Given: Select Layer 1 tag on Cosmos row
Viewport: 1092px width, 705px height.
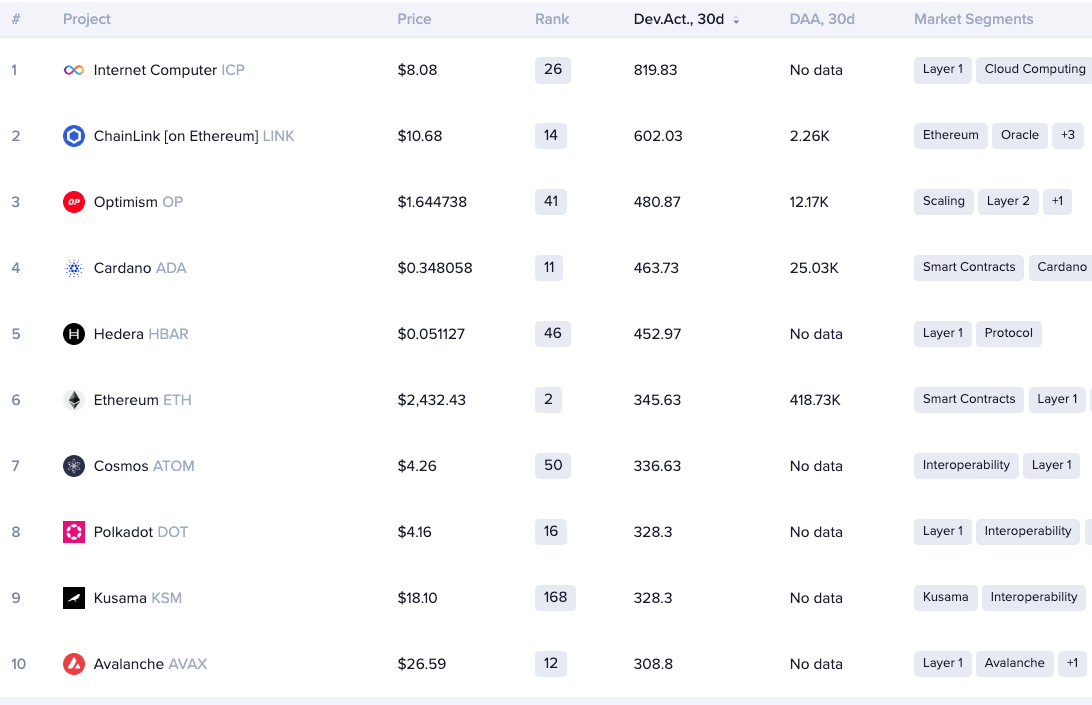Looking at the screenshot, I should [1052, 465].
